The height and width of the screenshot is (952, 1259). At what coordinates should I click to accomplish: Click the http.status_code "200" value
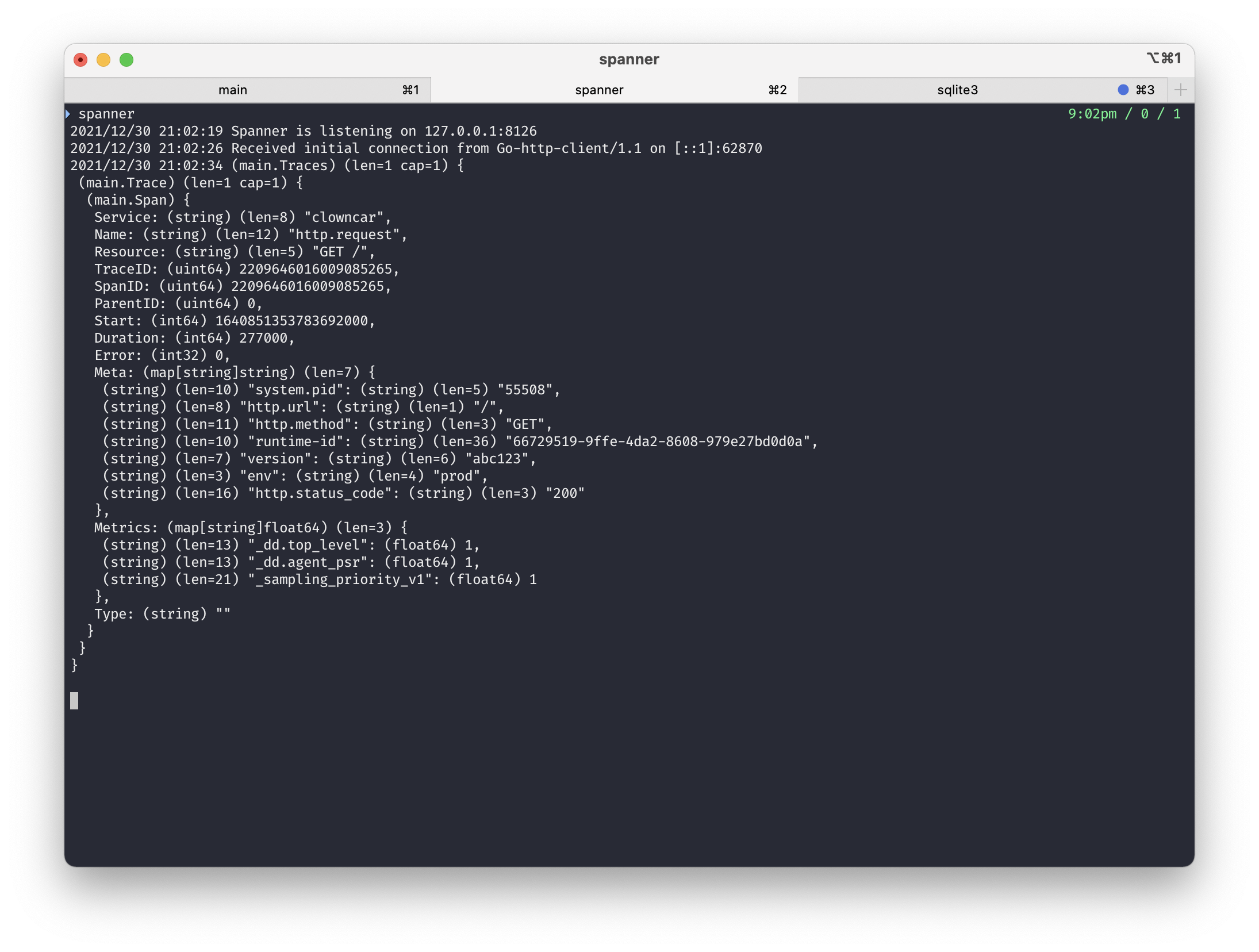click(x=565, y=493)
